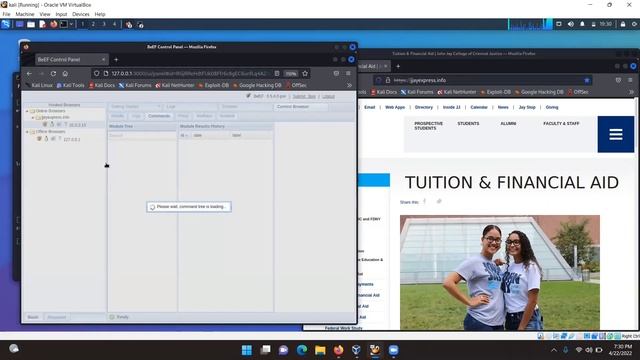Collapse the Online Browsers tree folder
The image size is (640, 360).
tap(27, 111)
